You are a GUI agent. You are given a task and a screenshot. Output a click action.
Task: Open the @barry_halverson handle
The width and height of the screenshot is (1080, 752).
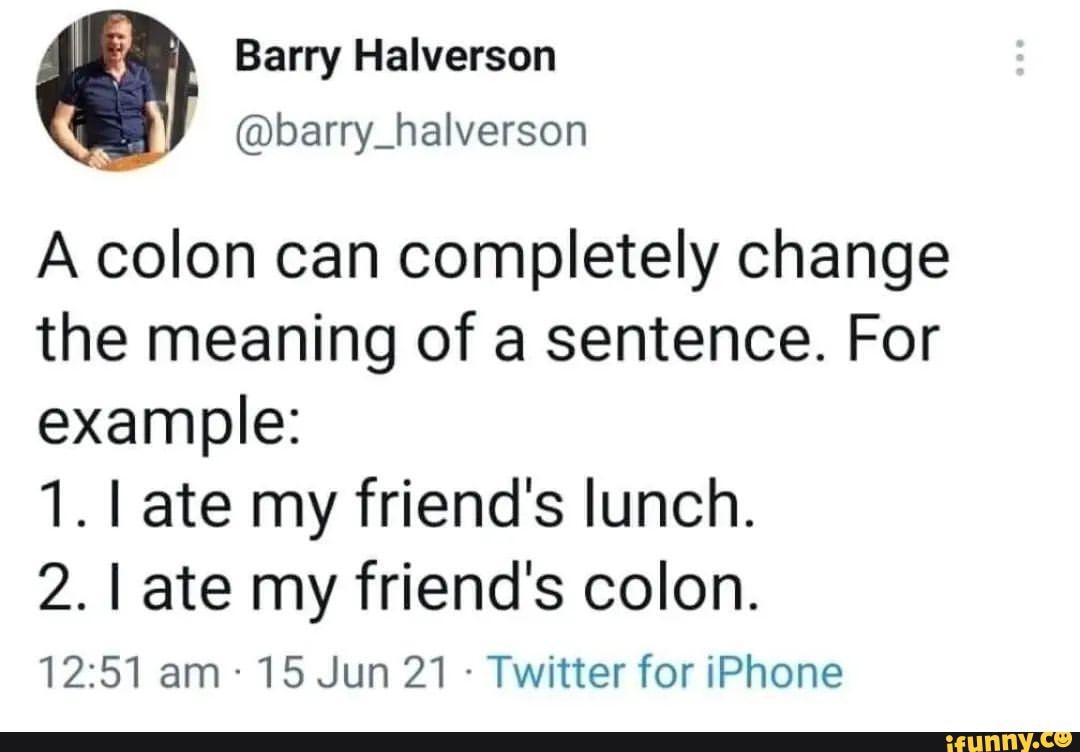tap(411, 132)
